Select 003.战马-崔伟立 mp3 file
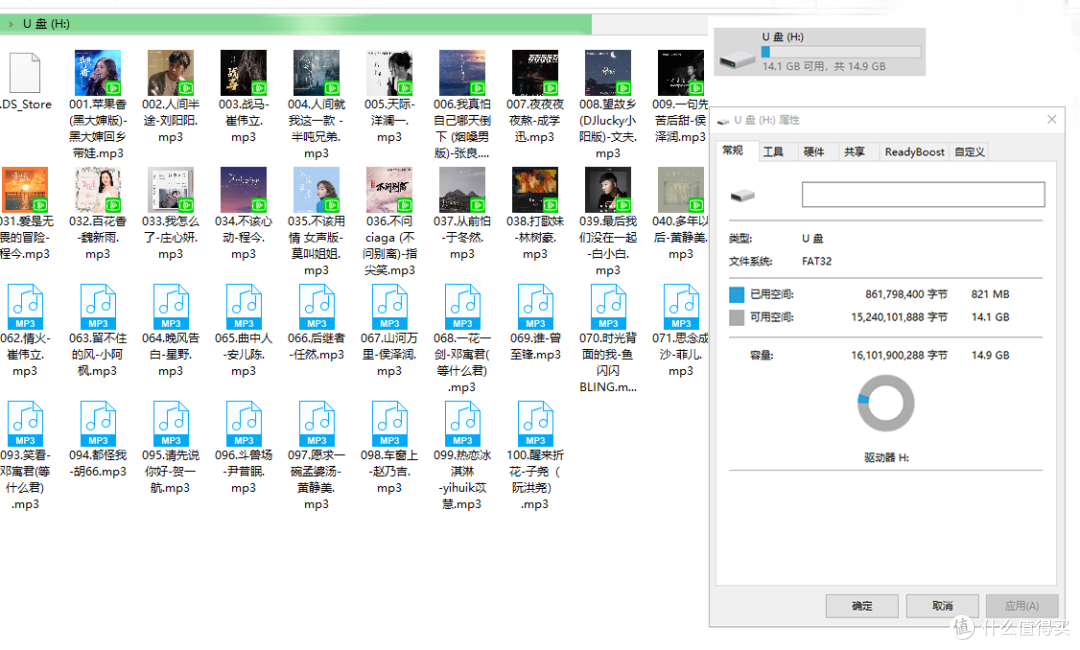 coord(243,72)
